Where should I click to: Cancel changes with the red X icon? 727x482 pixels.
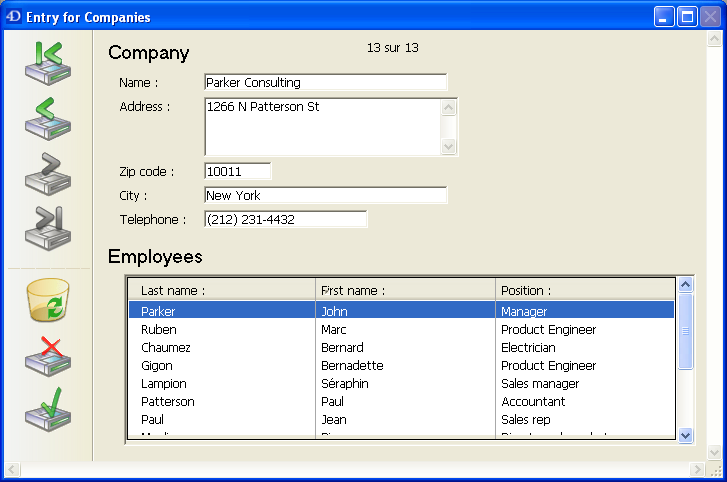[47, 356]
